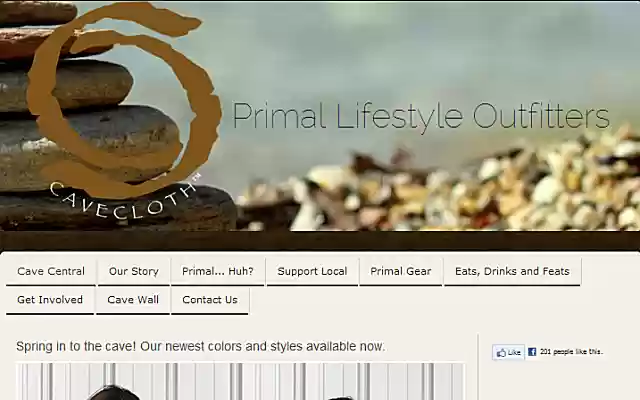640x400 pixels.
Task: Go to the Cave Wall page
Action: (133, 300)
